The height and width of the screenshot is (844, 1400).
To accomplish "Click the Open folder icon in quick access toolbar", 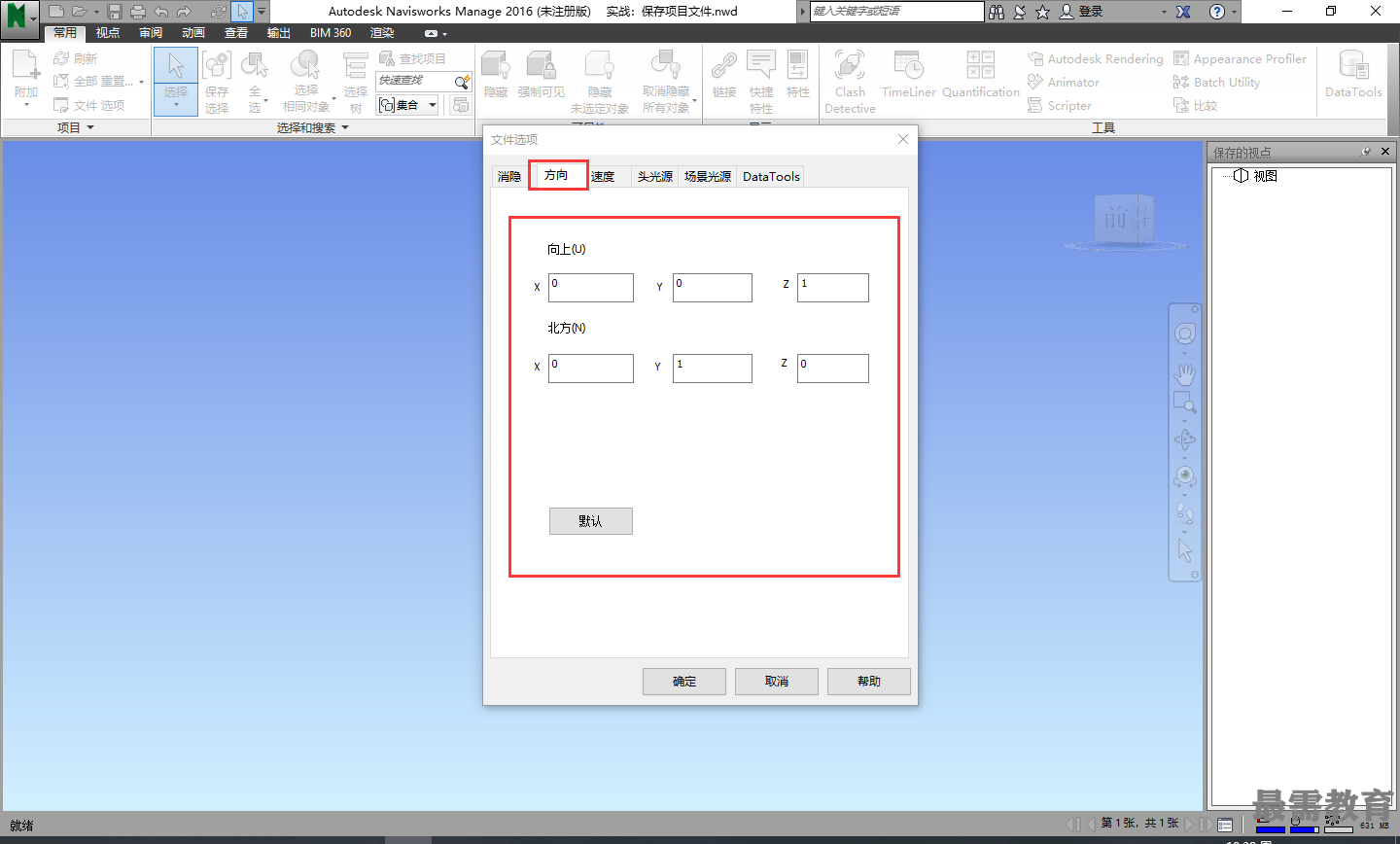I will [79, 12].
